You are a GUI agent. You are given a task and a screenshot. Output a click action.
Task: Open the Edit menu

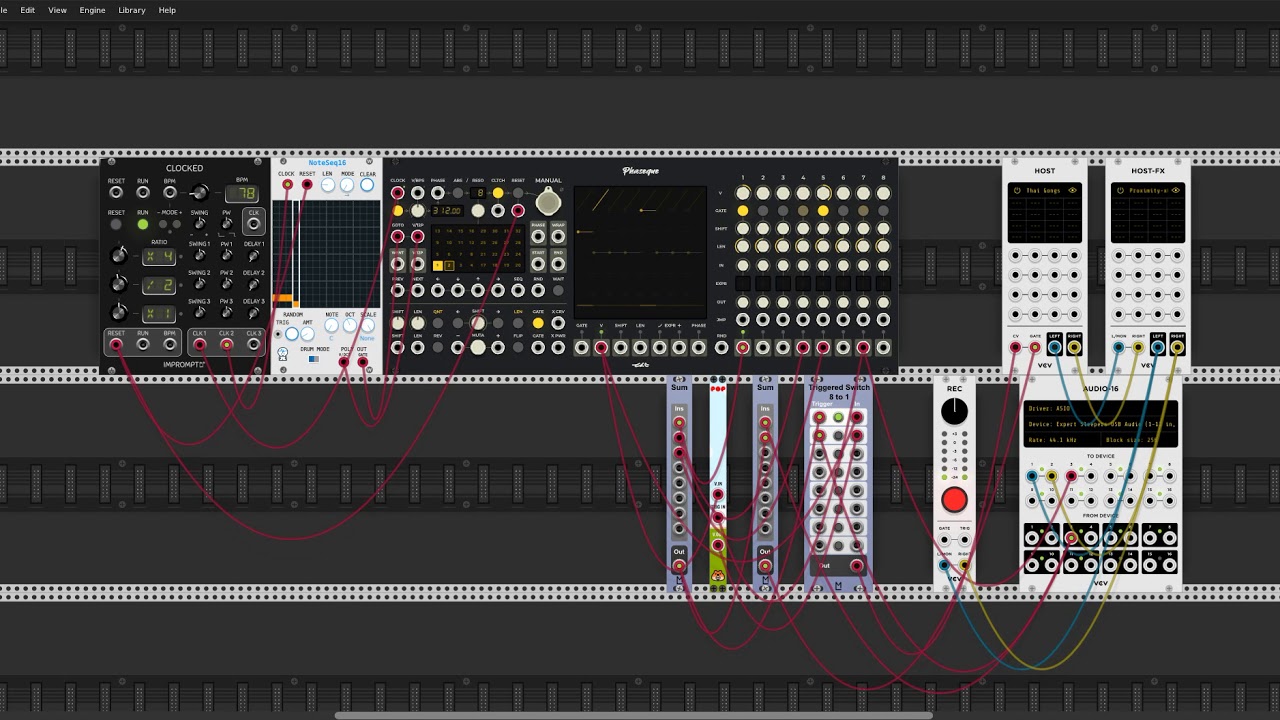coord(28,10)
